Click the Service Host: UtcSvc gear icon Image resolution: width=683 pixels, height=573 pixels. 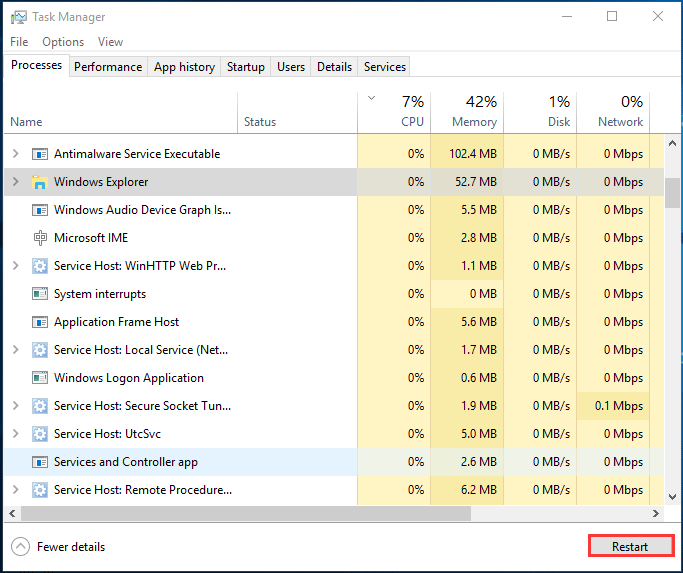click(x=40, y=434)
